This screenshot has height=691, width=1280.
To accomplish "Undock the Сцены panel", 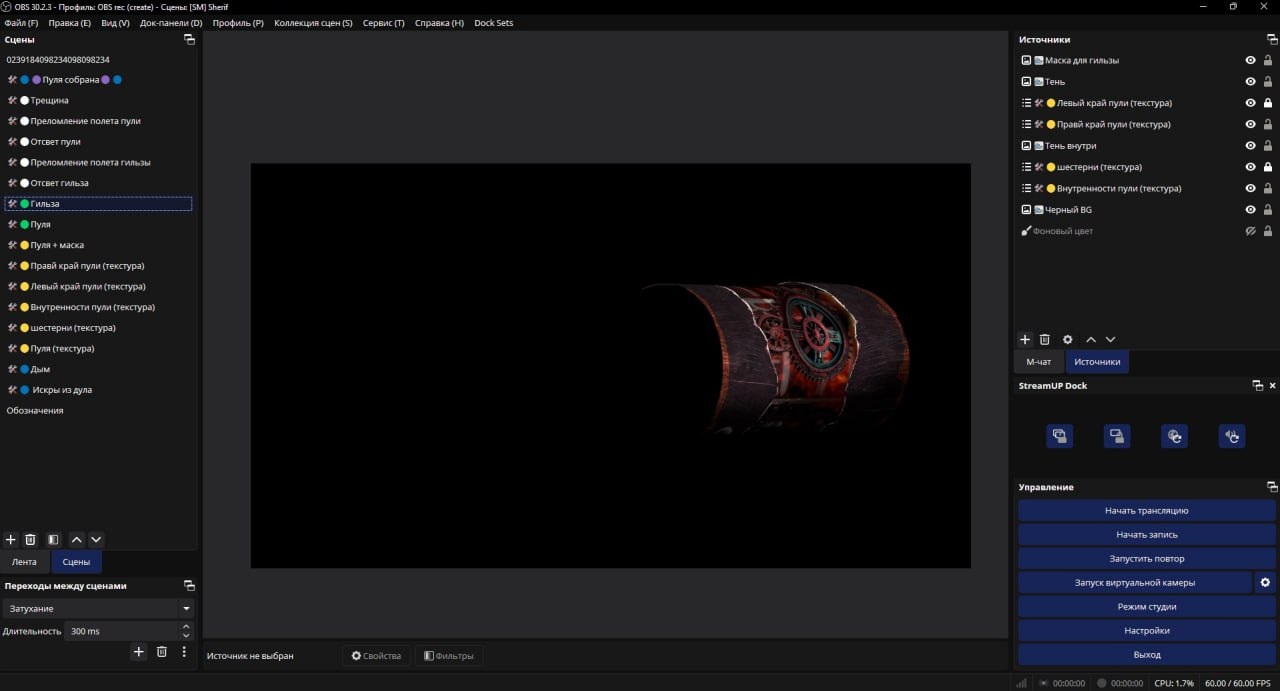I will [x=189, y=40].
